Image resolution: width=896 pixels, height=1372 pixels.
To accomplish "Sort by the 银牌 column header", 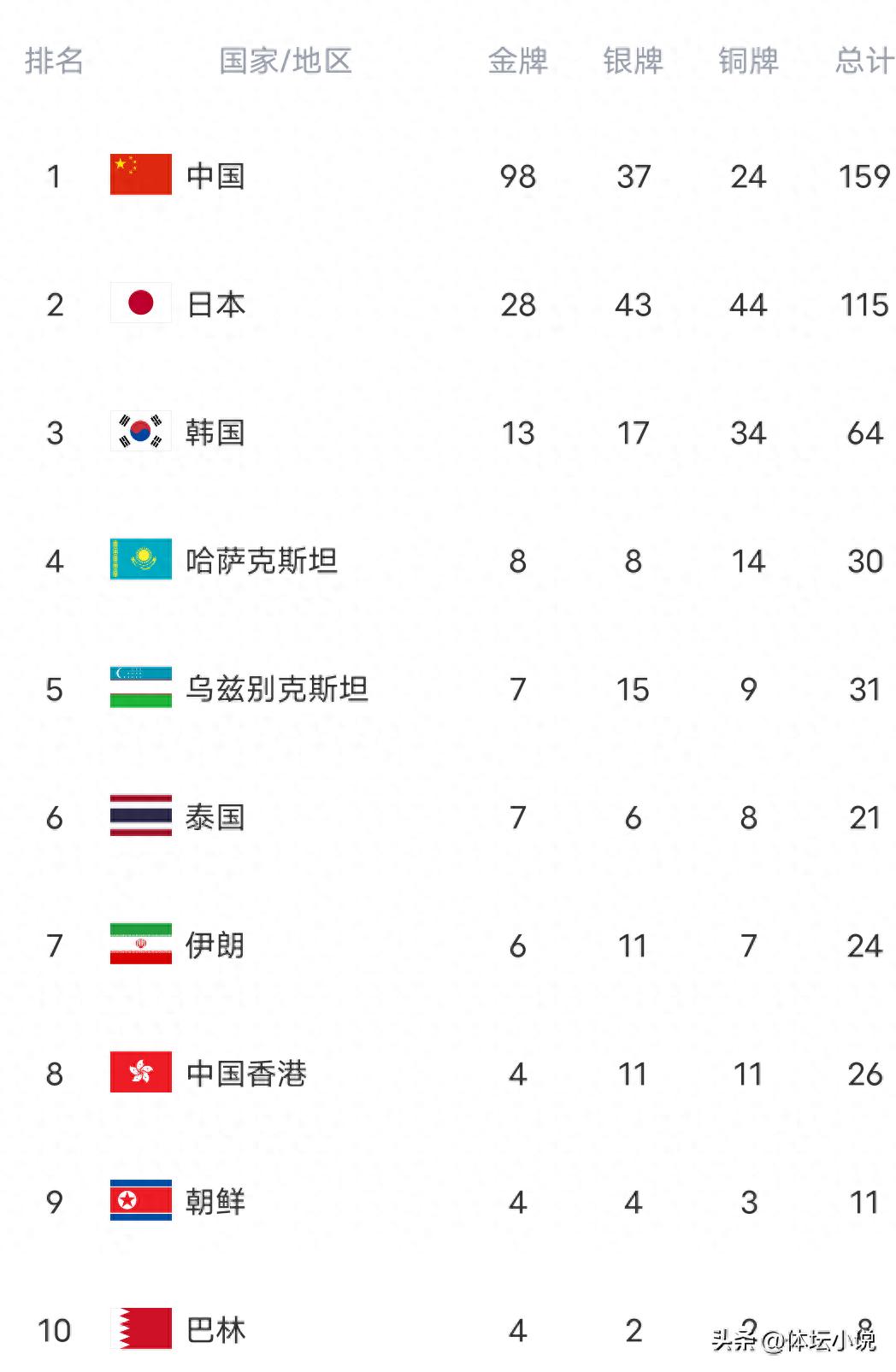I will [x=633, y=61].
